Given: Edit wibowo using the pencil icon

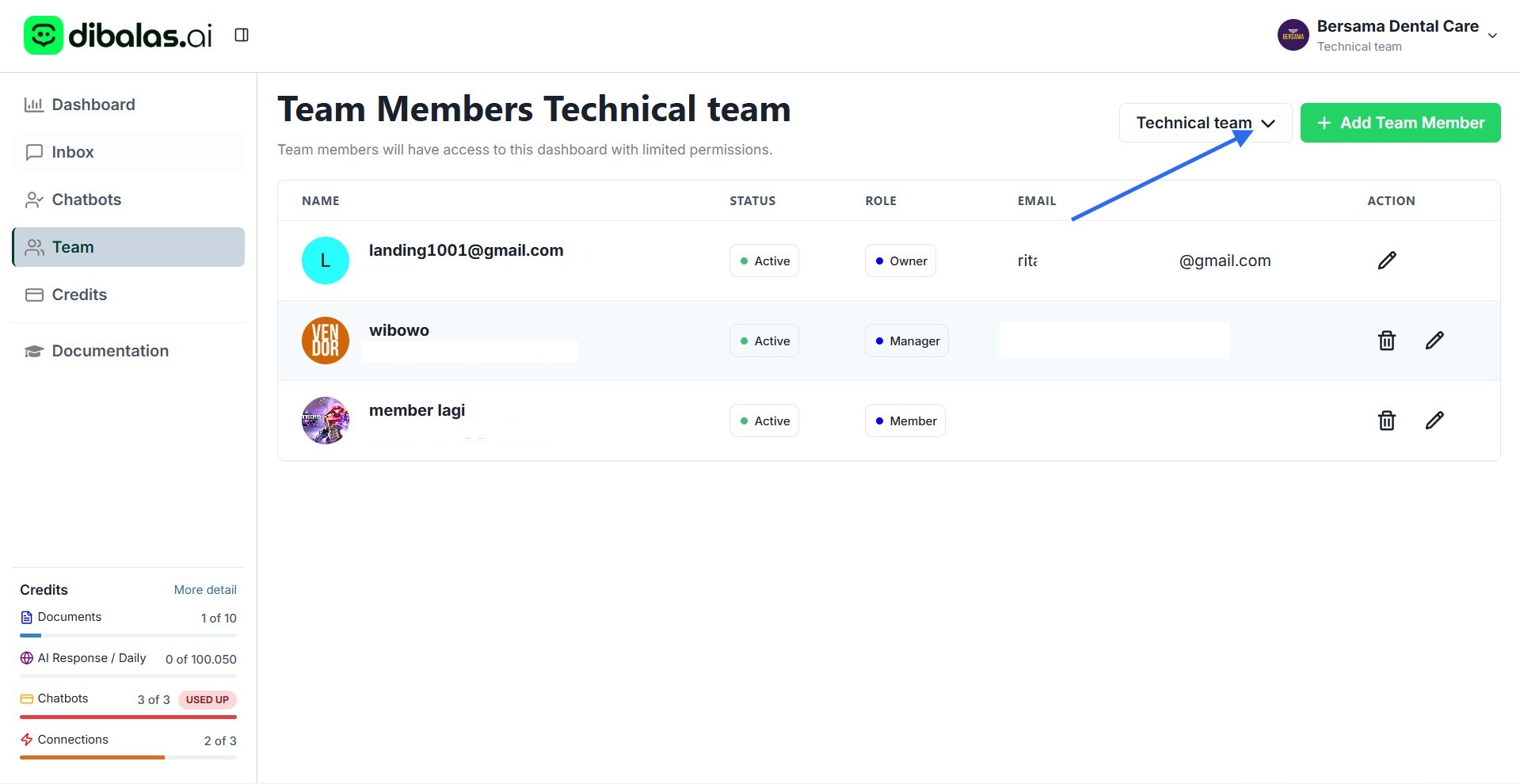Looking at the screenshot, I should [1434, 341].
